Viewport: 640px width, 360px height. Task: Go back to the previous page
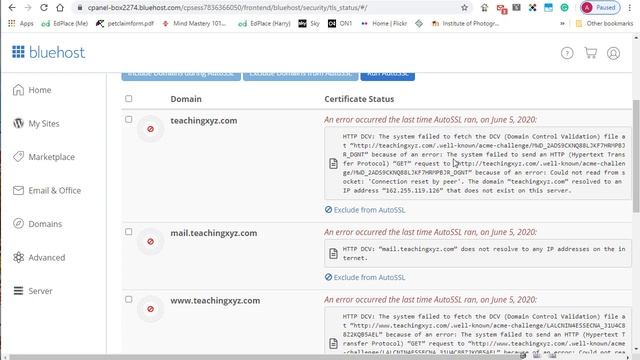click(12, 8)
